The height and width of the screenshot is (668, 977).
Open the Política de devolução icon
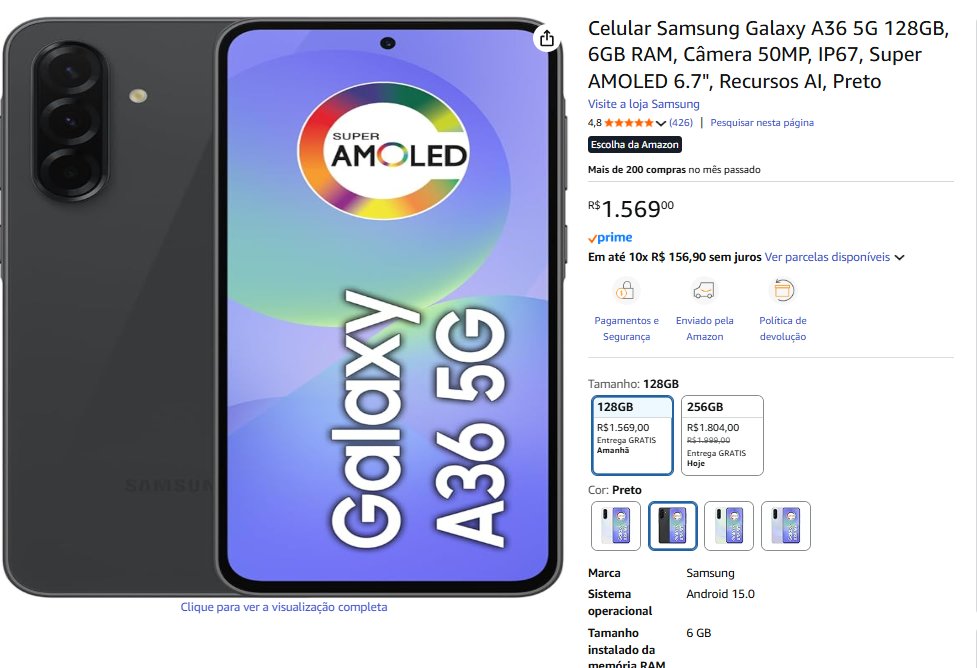point(783,290)
